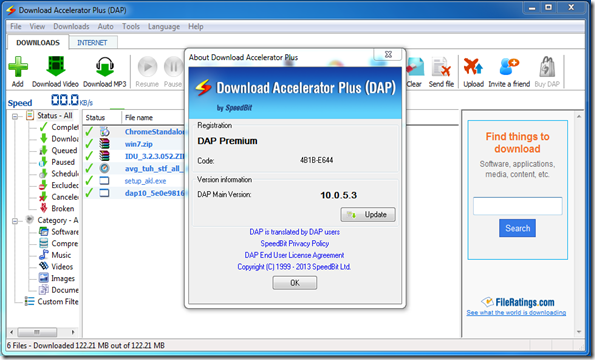Click the Upload rocket icon
The image size is (595, 360).
tap(473, 67)
